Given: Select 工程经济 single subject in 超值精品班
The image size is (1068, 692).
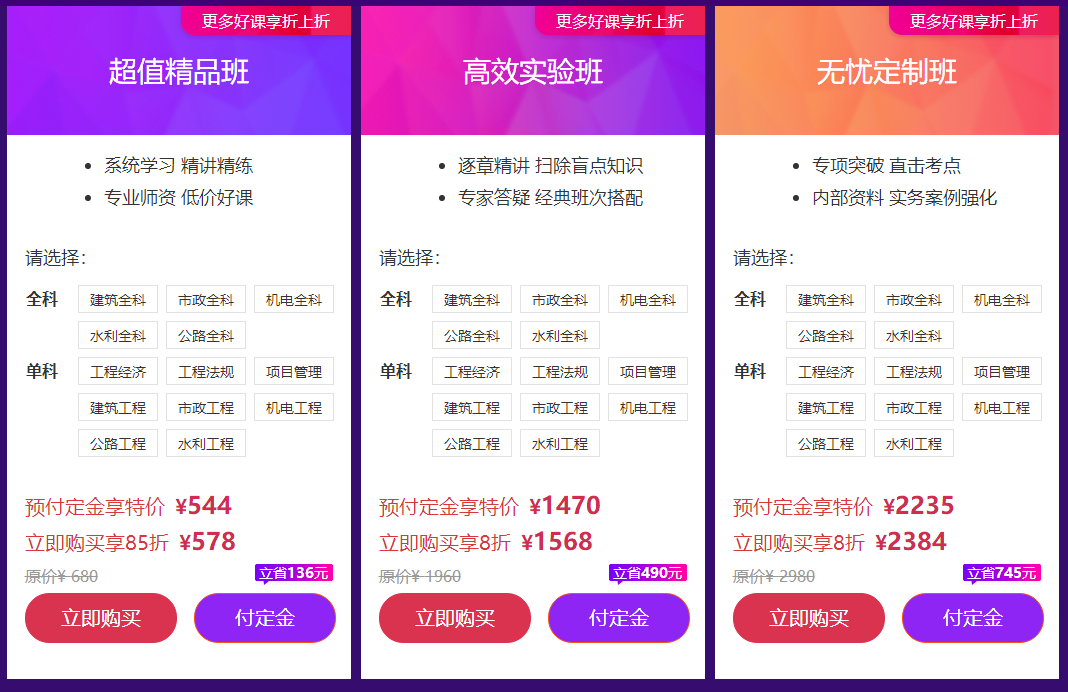Looking at the screenshot, I should pyautogui.click(x=117, y=371).
